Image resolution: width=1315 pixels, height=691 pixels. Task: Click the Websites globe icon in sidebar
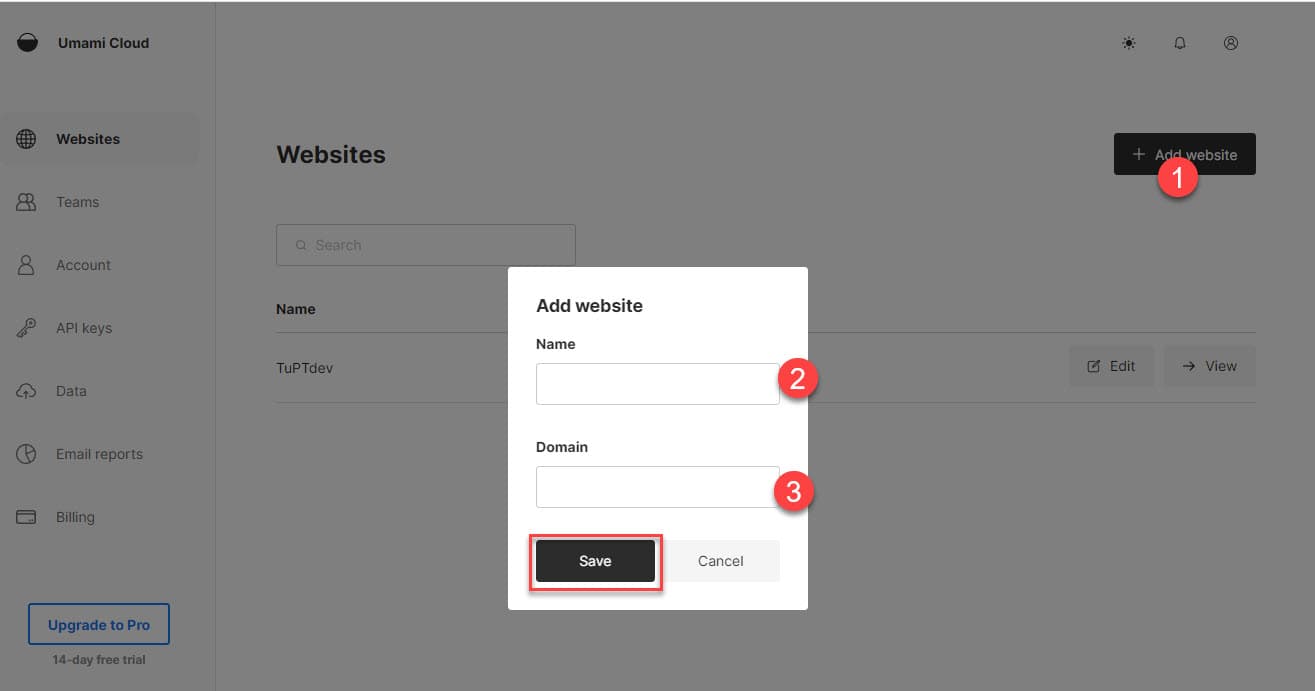tap(27, 139)
